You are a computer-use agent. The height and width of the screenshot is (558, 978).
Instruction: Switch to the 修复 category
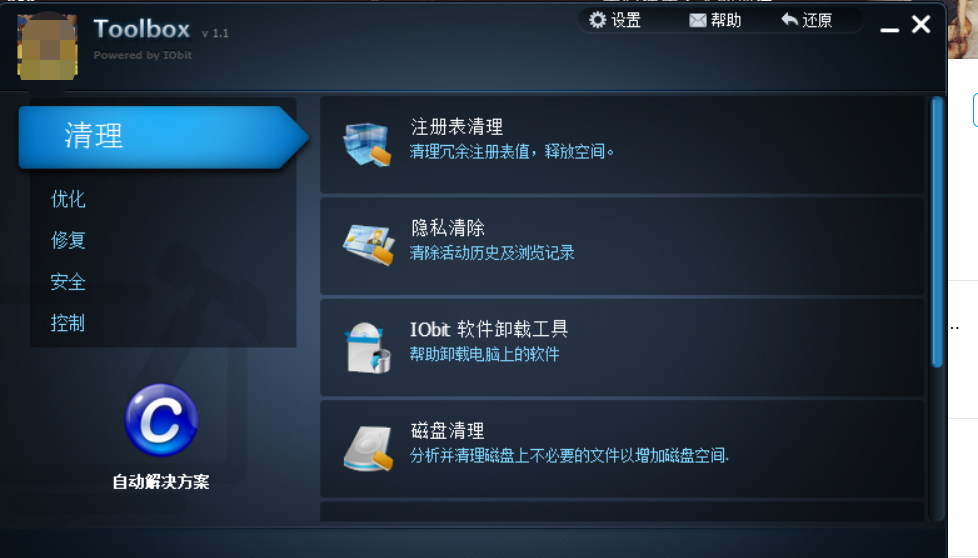(68, 240)
